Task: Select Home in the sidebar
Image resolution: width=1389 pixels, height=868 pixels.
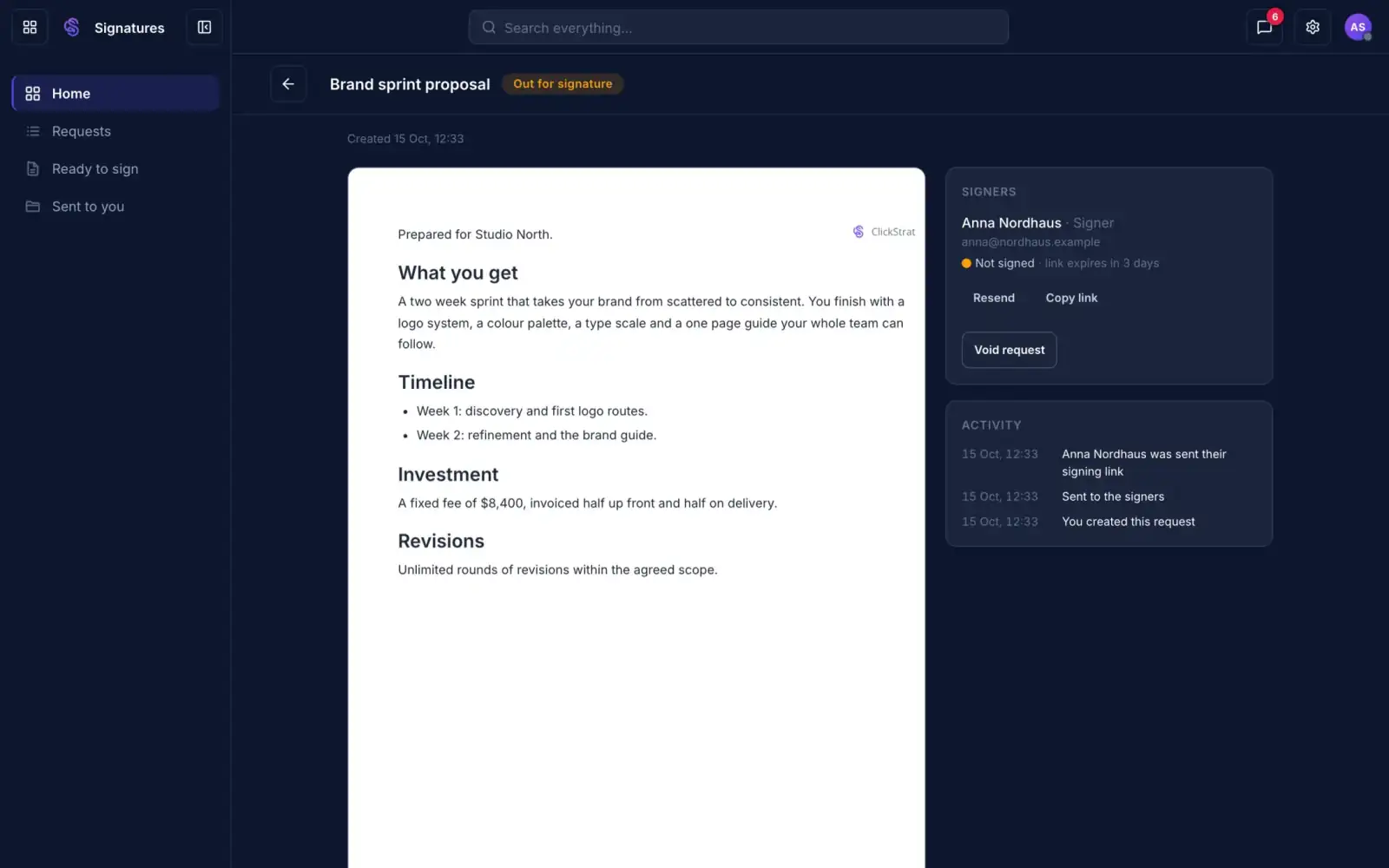Action: click(115, 94)
